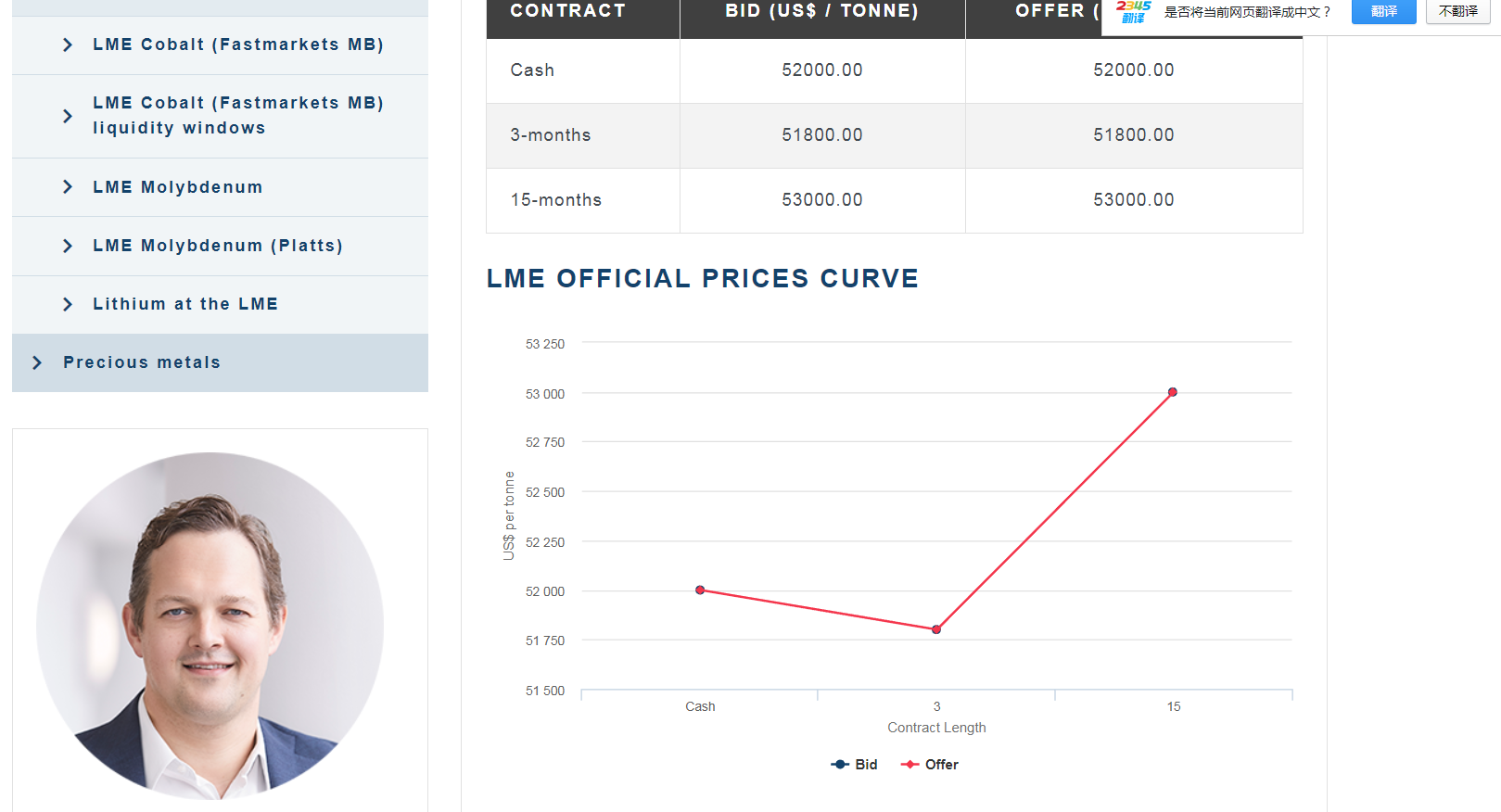Expand chevron beside Precious metals
The width and height of the screenshot is (1501, 812).
[x=38, y=362]
